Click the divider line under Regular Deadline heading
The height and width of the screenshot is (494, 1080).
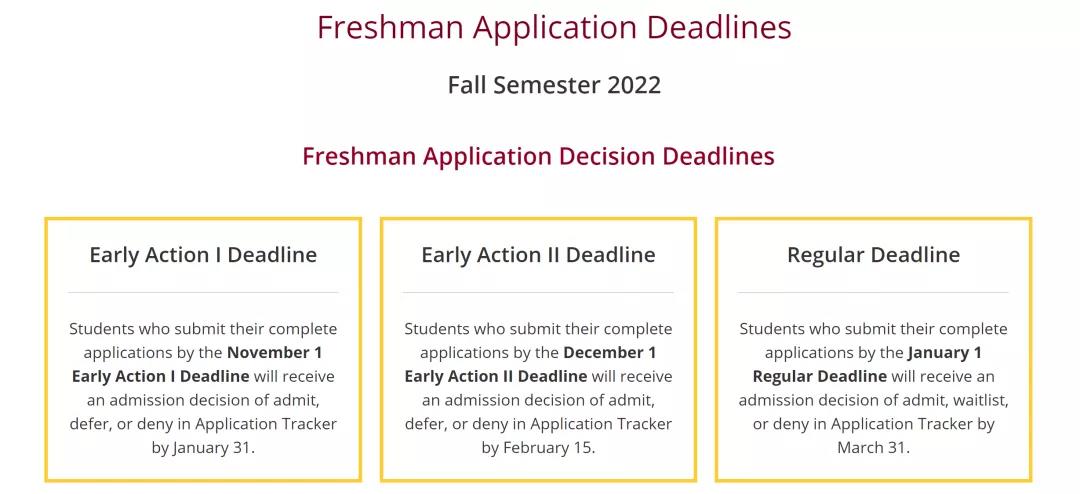[x=873, y=292]
